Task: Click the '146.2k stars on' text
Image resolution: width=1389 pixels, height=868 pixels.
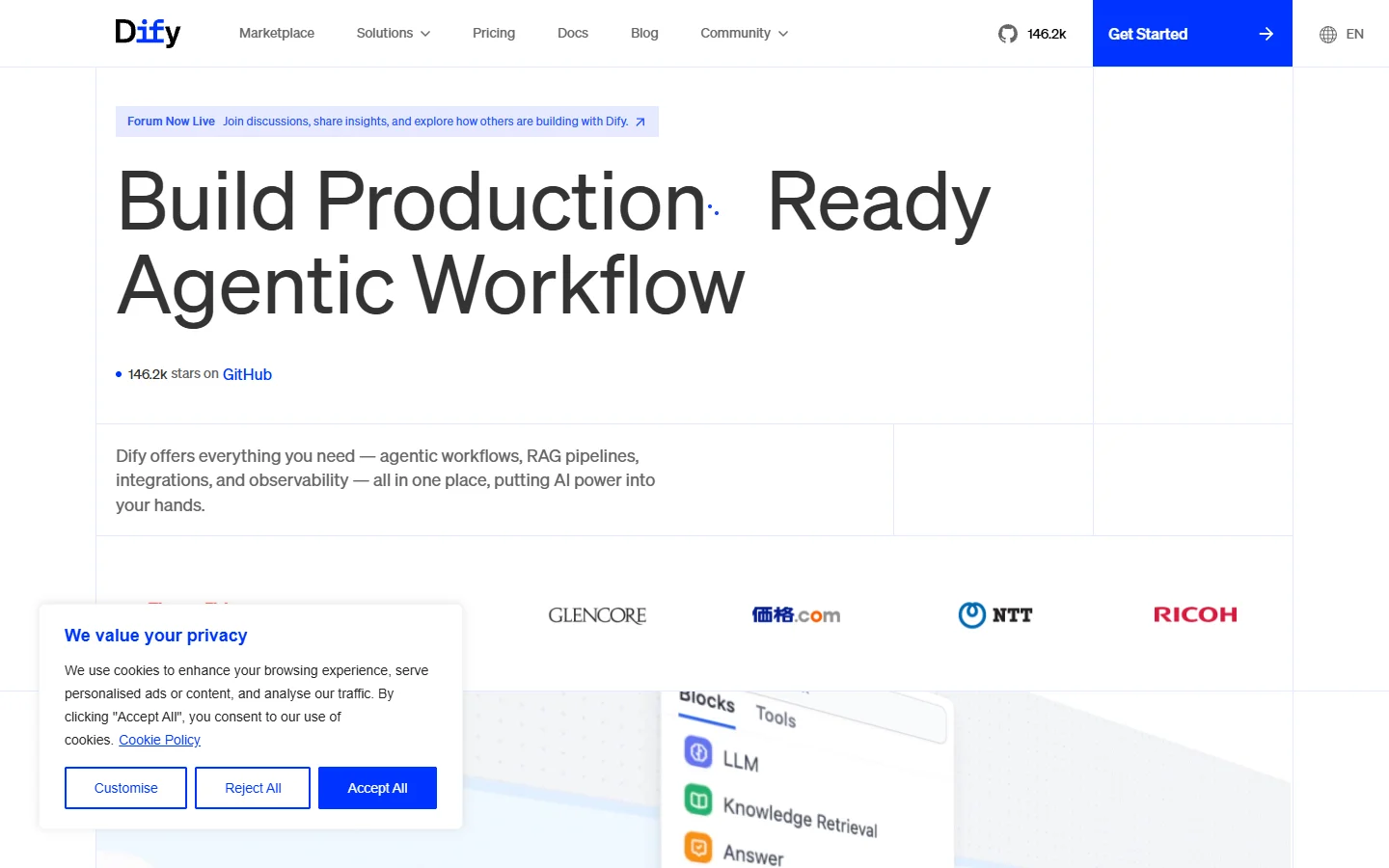Action: pyautogui.click(x=174, y=374)
